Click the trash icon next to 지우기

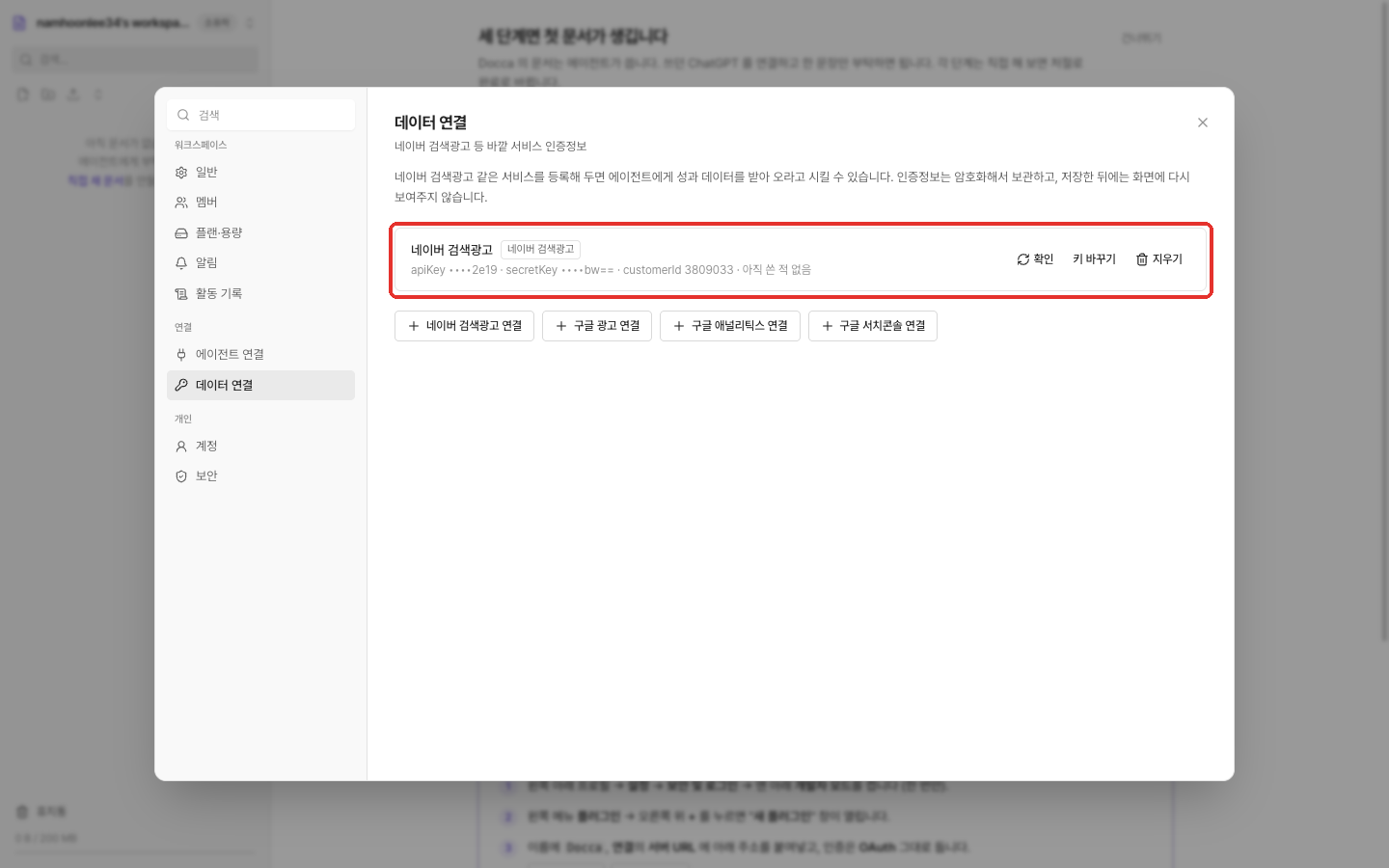1142,259
